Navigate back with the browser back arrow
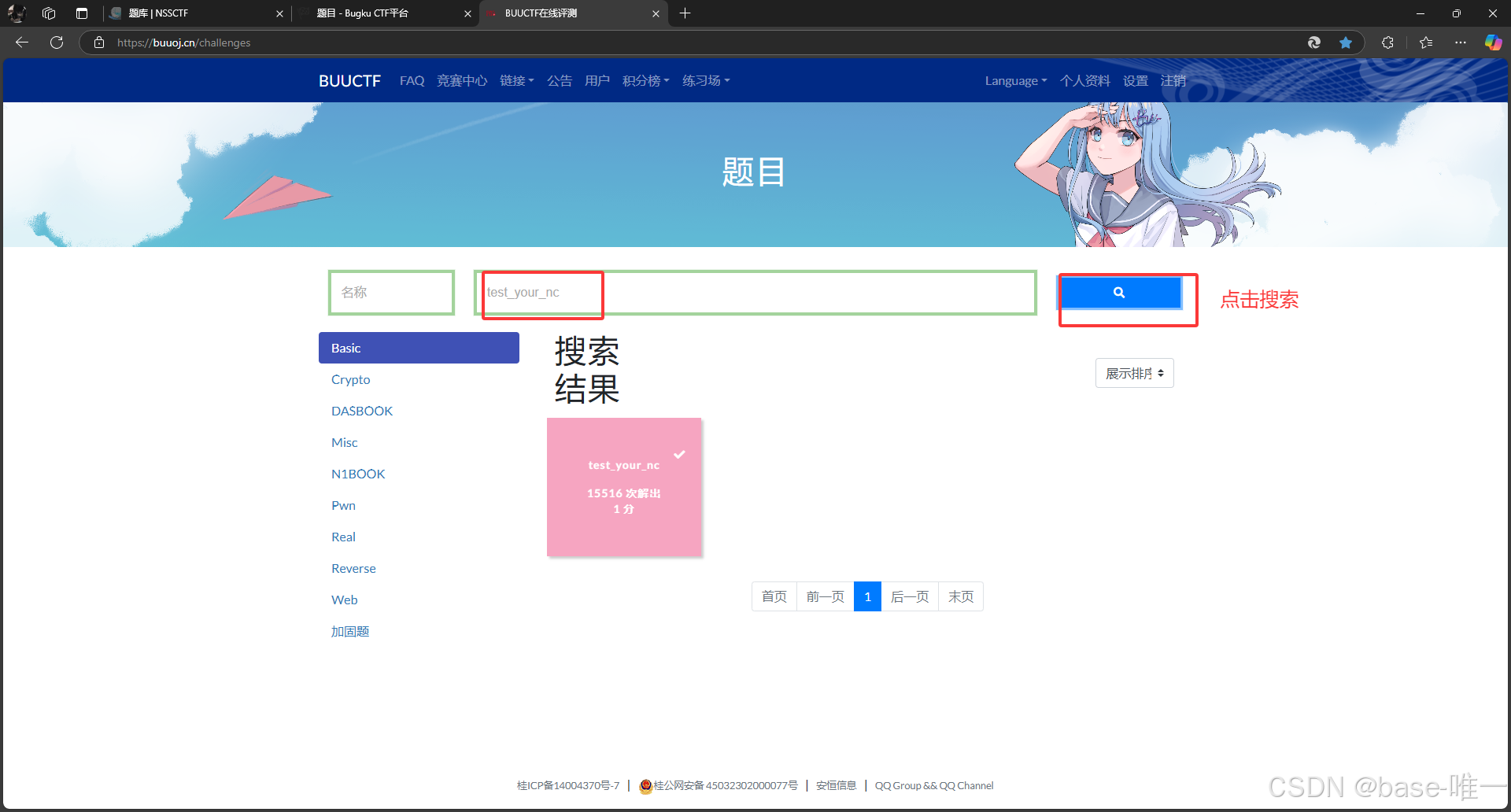This screenshot has height=812, width=1511. [21, 42]
